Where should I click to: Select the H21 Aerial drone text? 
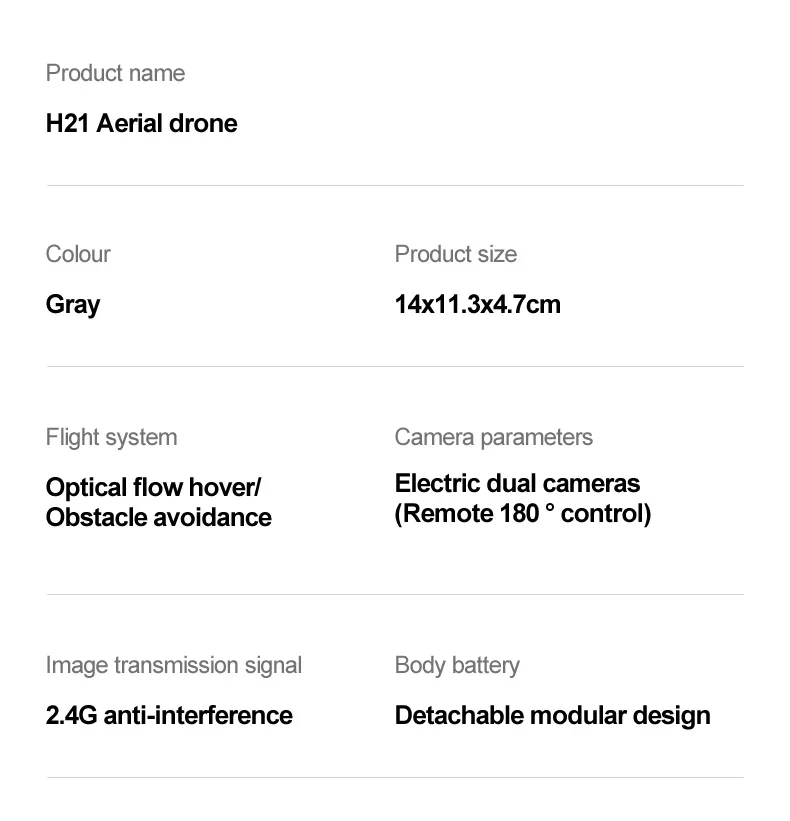[x=141, y=124]
